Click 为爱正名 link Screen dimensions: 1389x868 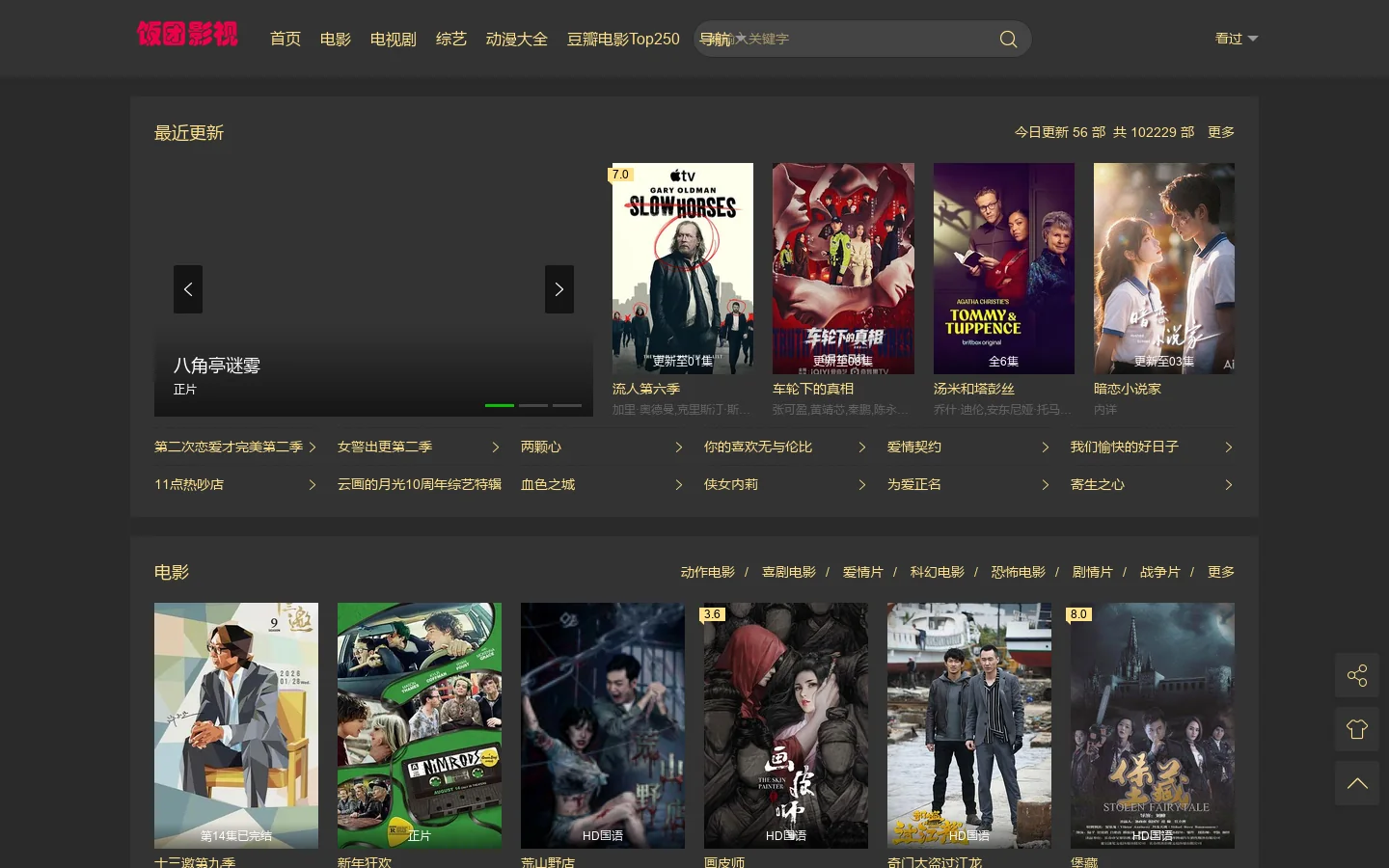(x=914, y=485)
